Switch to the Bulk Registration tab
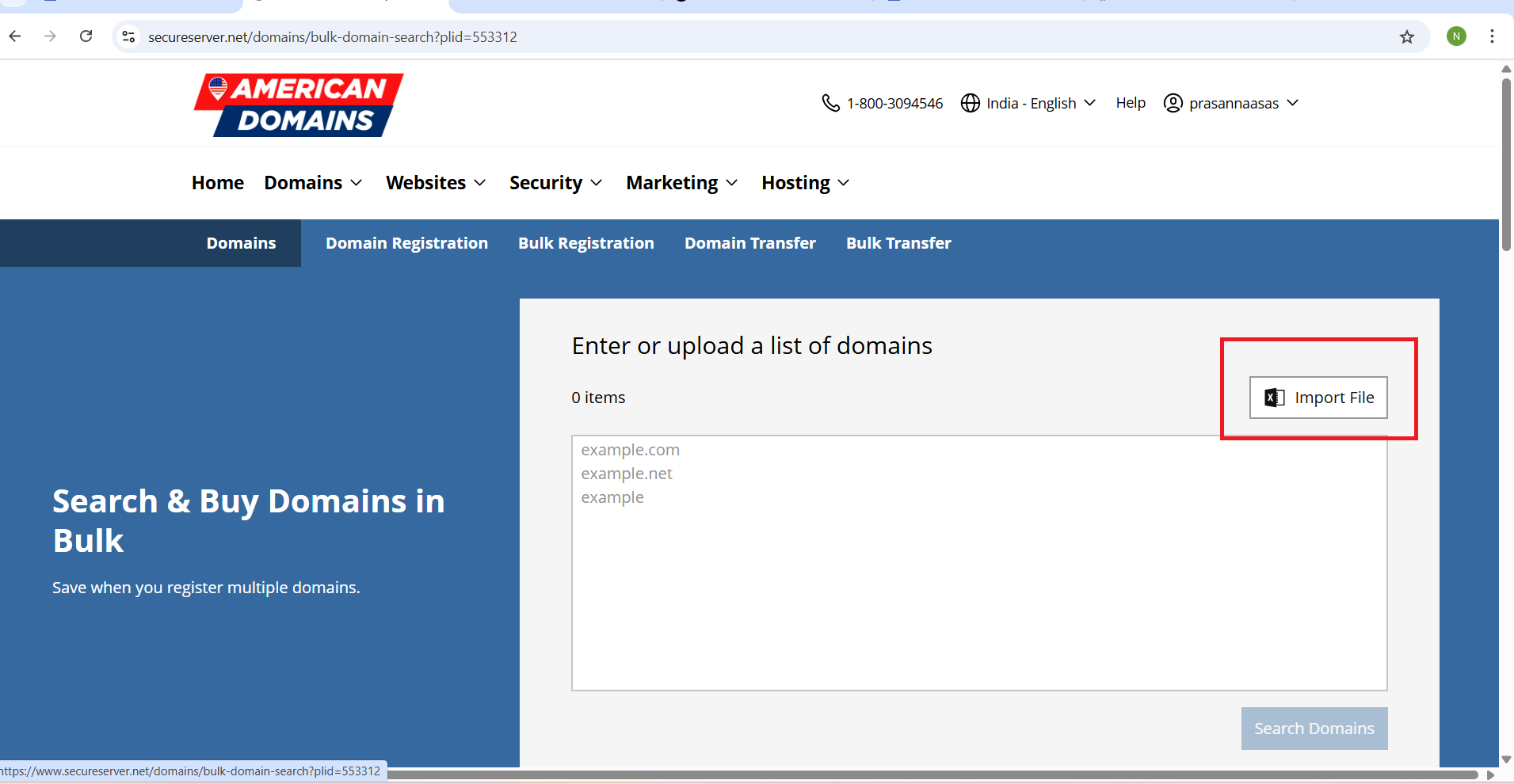The image size is (1514, 784). click(x=585, y=243)
